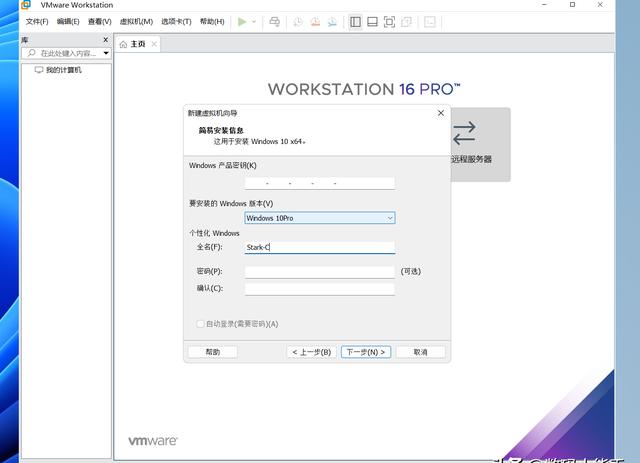
Task: Switch to the 主页 tab
Action: click(138, 44)
